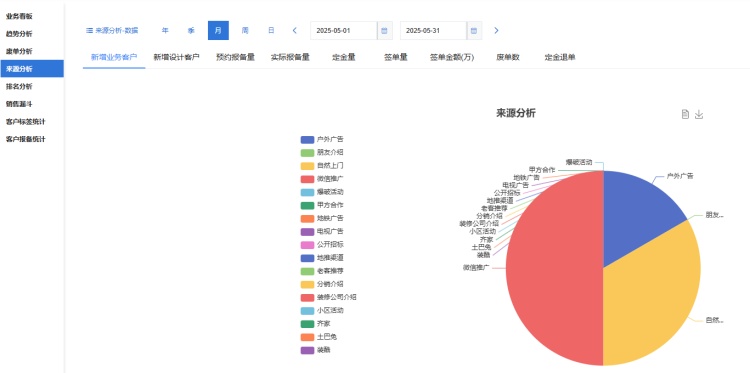The height and width of the screenshot is (373, 750).
Task: Select the 周 time granularity
Action: click(x=245, y=31)
